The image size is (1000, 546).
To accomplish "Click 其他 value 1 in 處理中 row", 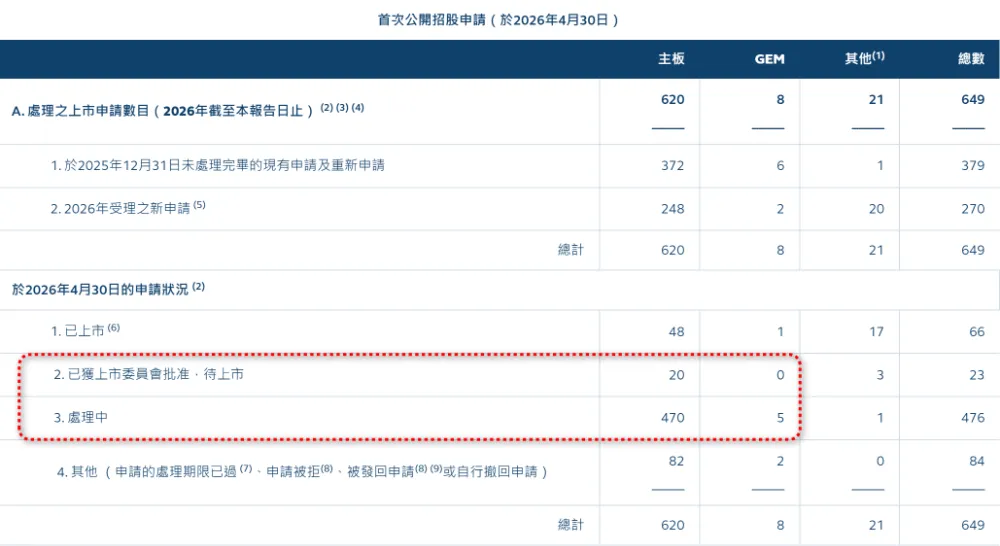I will tap(880, 418).
